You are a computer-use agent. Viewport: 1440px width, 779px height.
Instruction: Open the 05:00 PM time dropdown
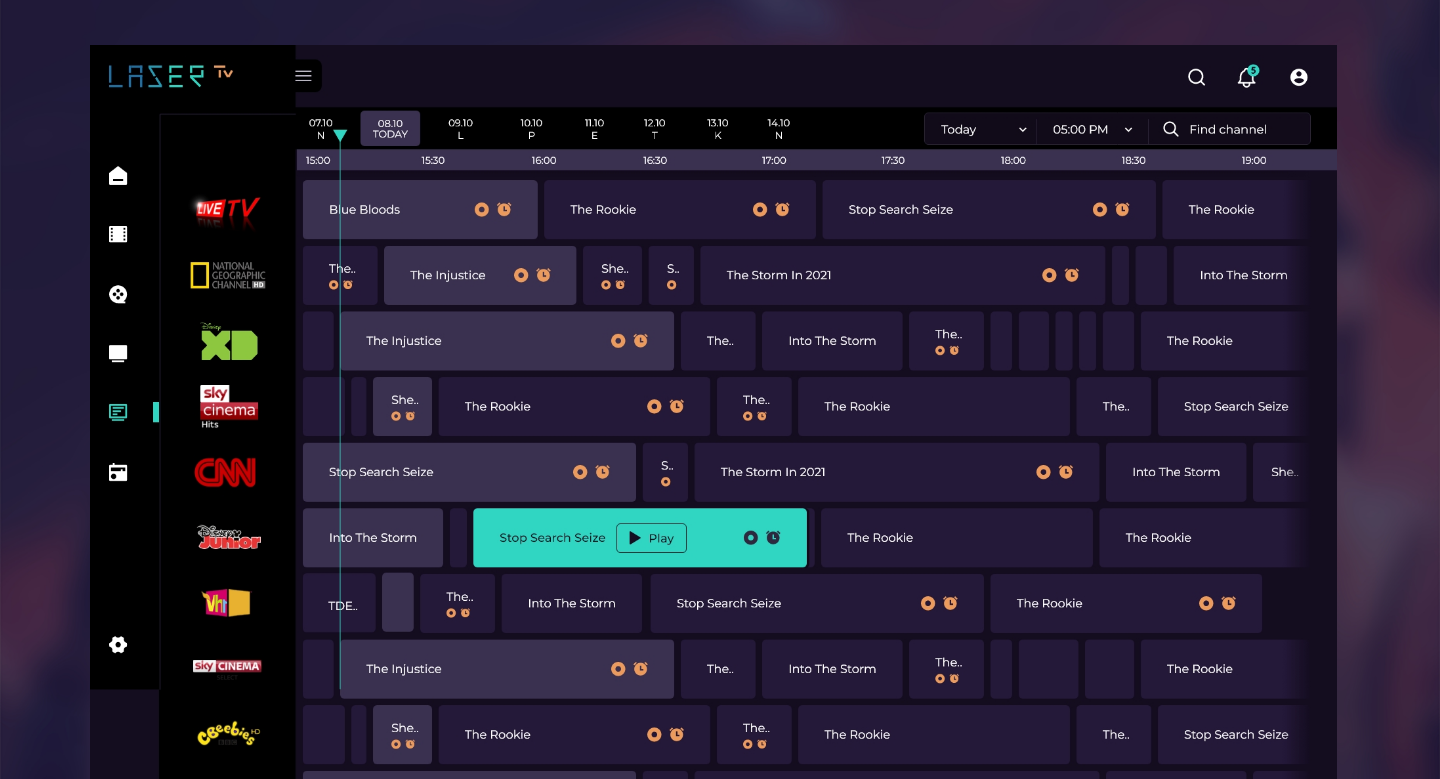click(x=1093, y=129)
